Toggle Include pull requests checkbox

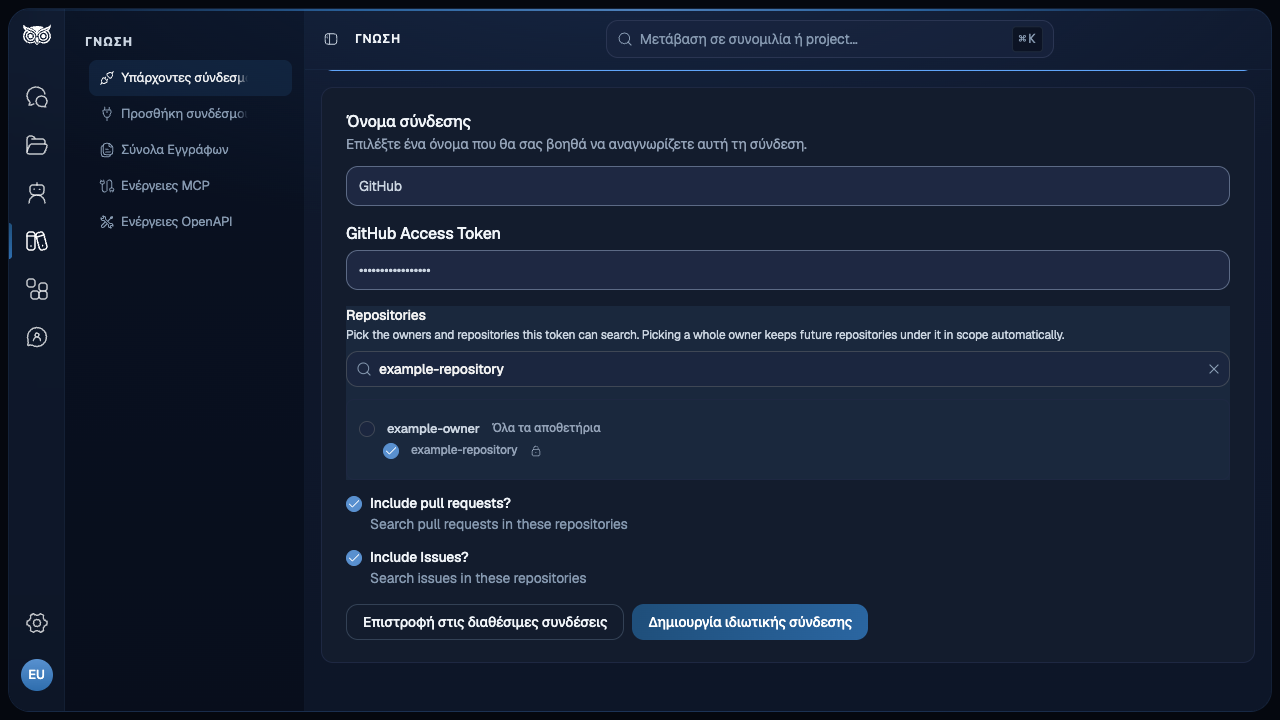pyautogui.click(x=354, y=504)
